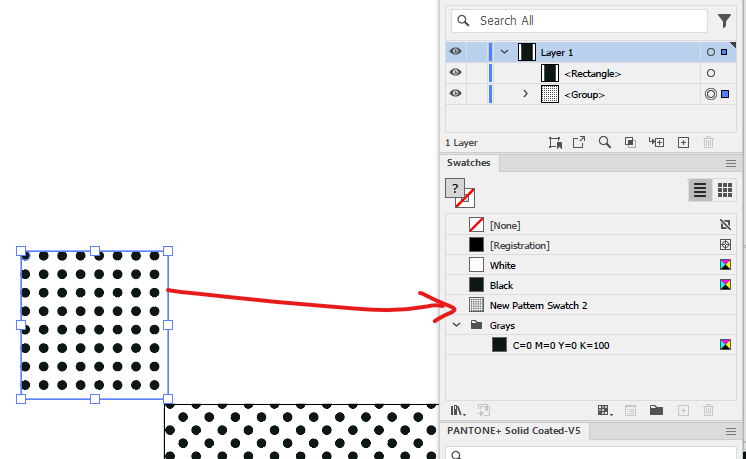
Task: Select the 'Layer 1' name text
Action: pyautogui.click(x=557, y=52)
